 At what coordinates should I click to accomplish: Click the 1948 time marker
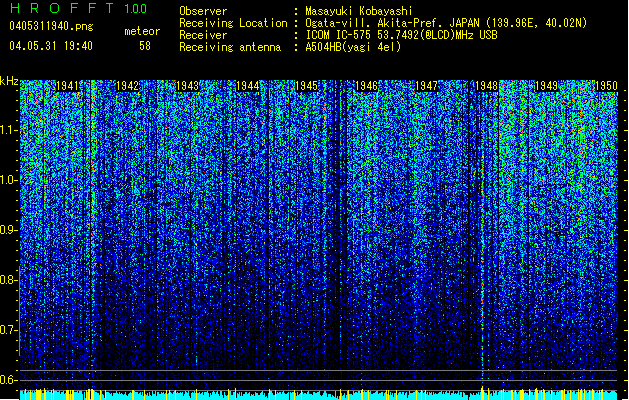click(x=486, y=86)
